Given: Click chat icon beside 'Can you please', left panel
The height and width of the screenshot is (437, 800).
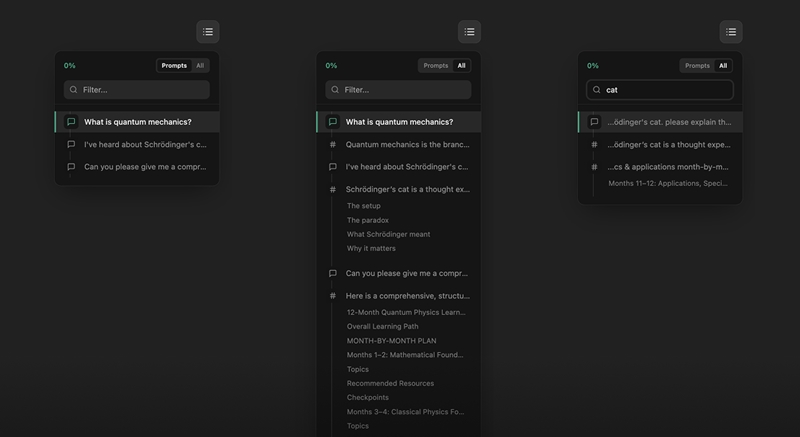Looking at the screenshot, I should 71,167.
